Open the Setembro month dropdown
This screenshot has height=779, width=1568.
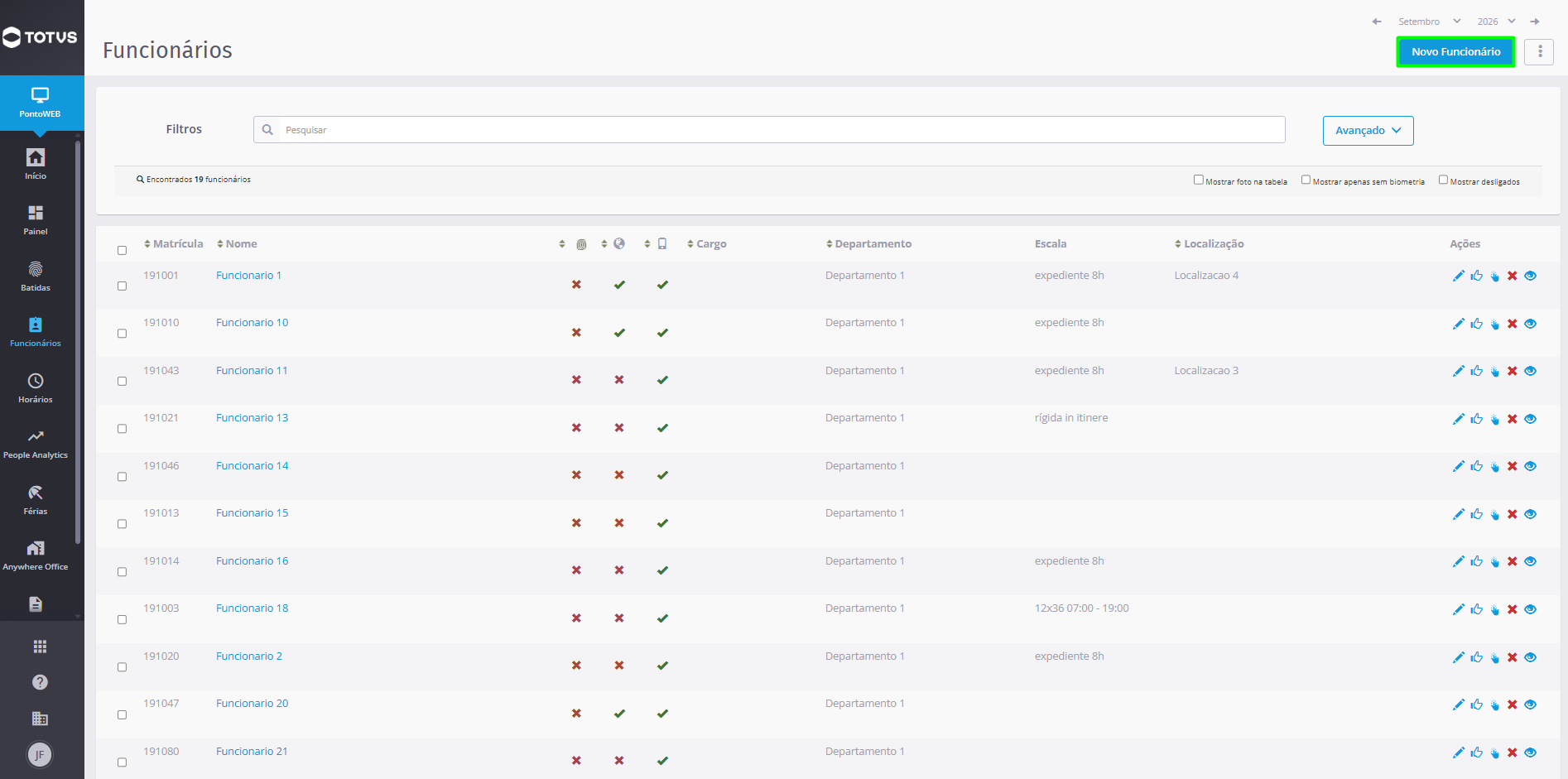coord(1430,22)
